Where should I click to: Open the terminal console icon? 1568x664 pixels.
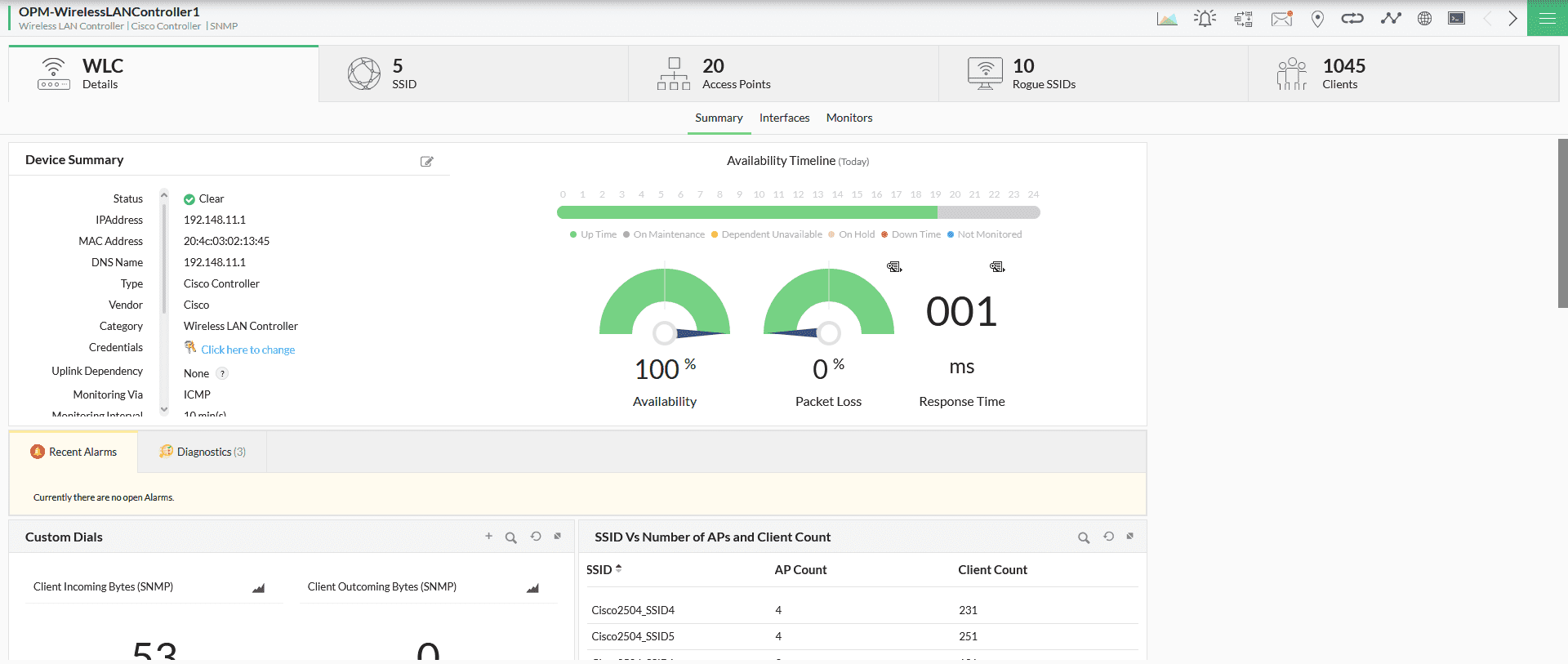1456,18
